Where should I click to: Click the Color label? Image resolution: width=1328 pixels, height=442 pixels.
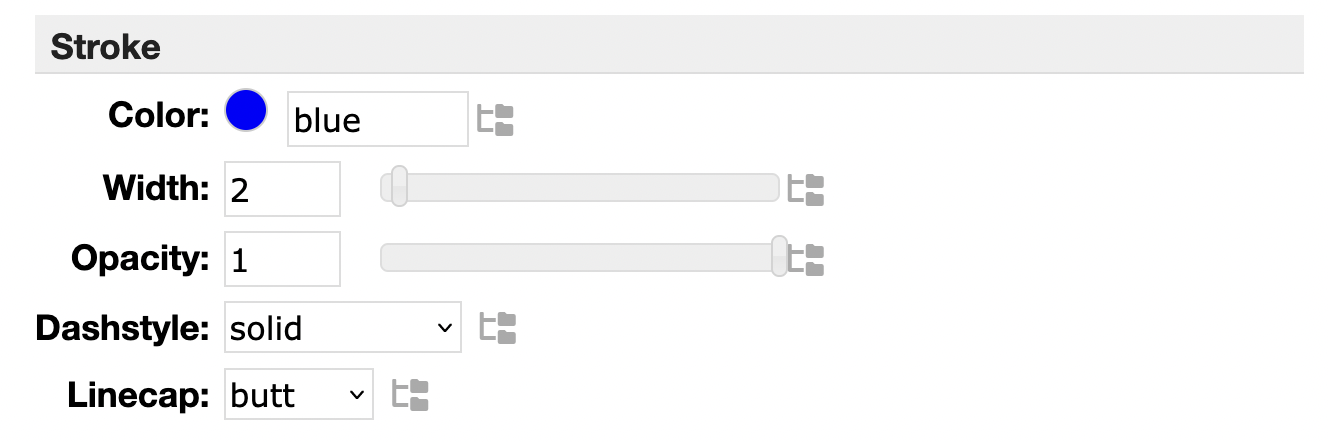pos(158,116)
